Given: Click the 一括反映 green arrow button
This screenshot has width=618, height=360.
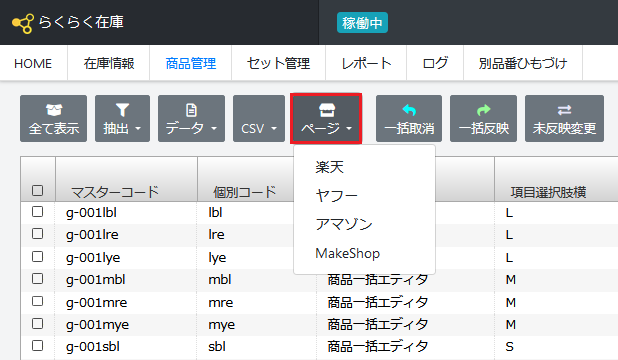Looking at the screenshot, I should click(484, 118).
